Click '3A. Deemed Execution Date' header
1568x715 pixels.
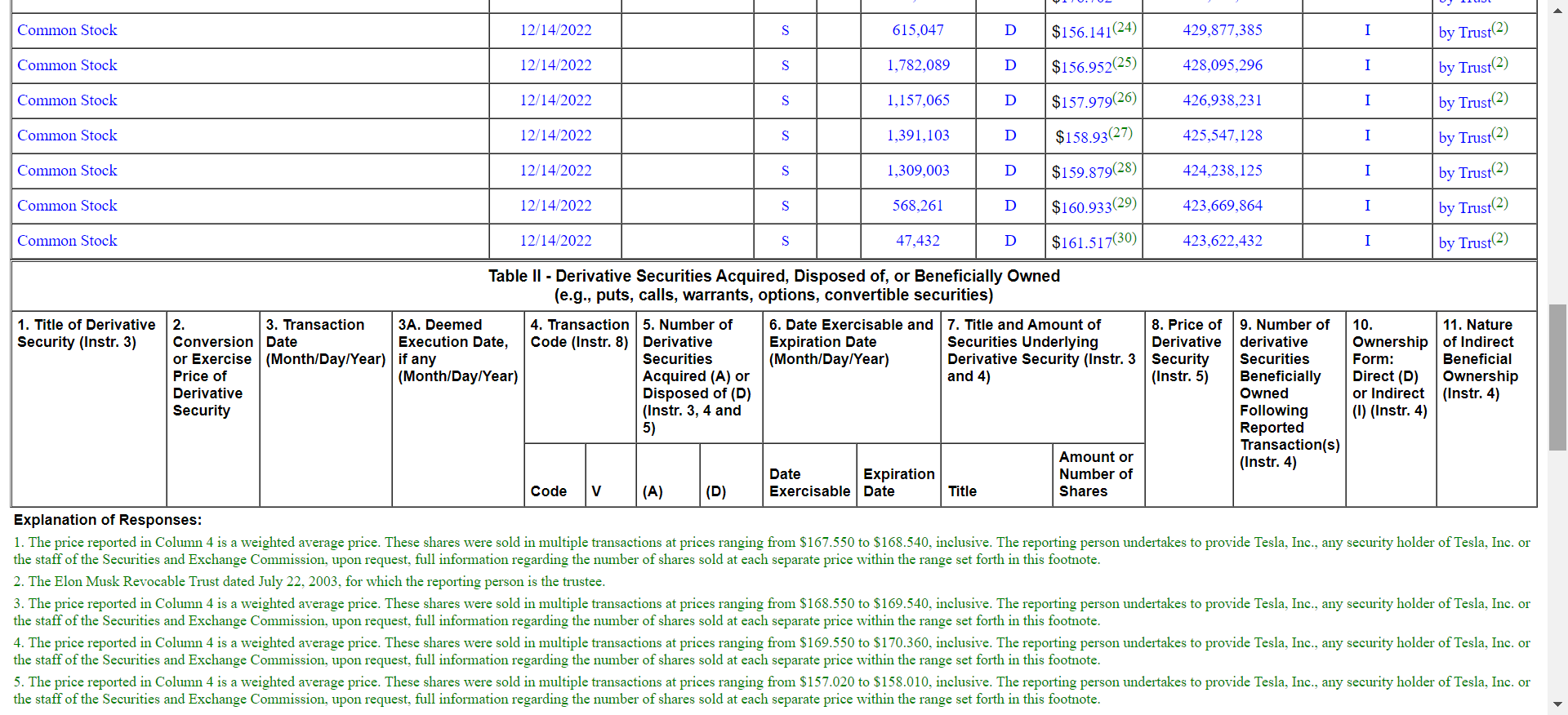tap(457, 350)
